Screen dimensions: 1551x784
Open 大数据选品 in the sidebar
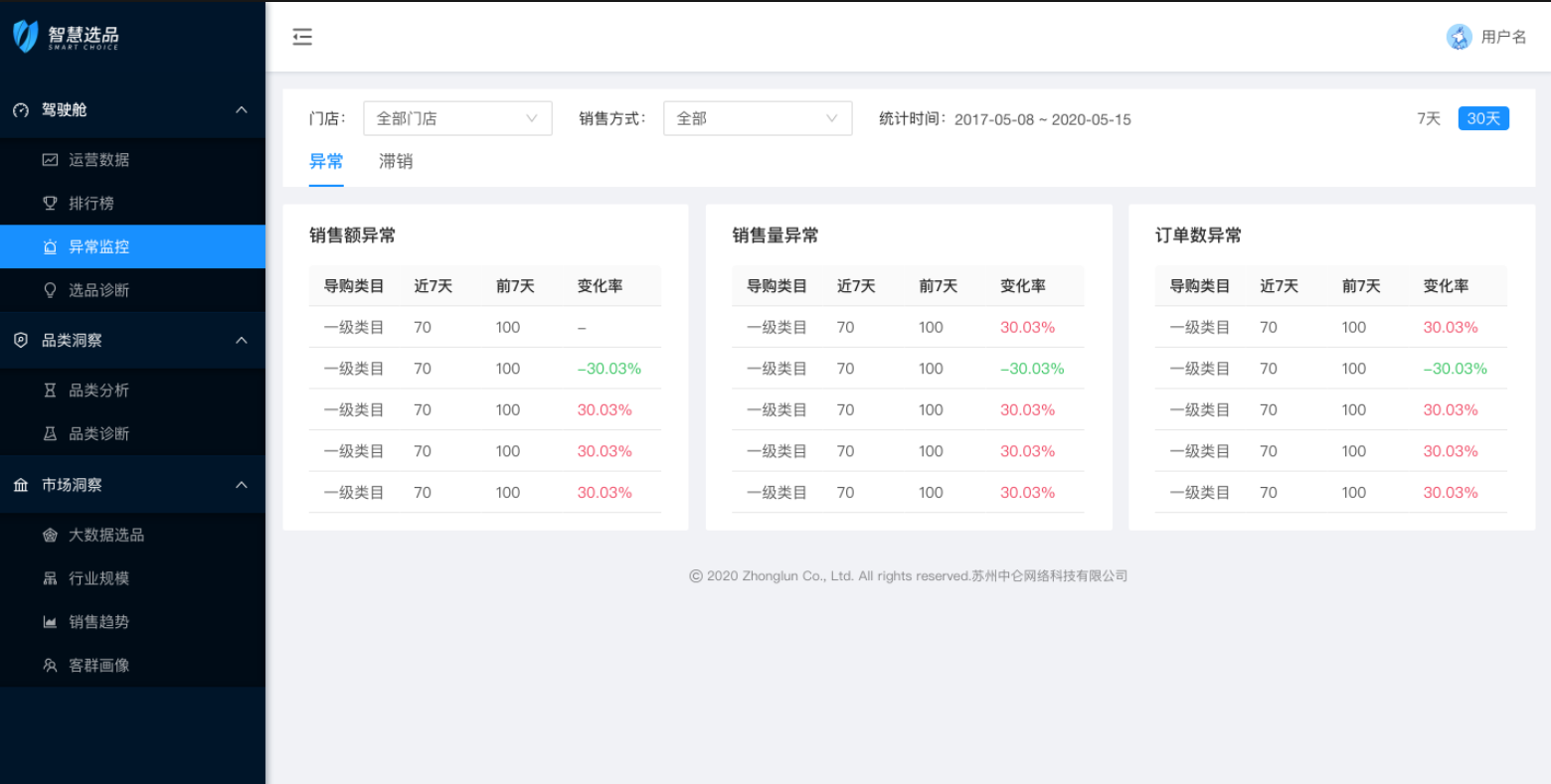105,535
